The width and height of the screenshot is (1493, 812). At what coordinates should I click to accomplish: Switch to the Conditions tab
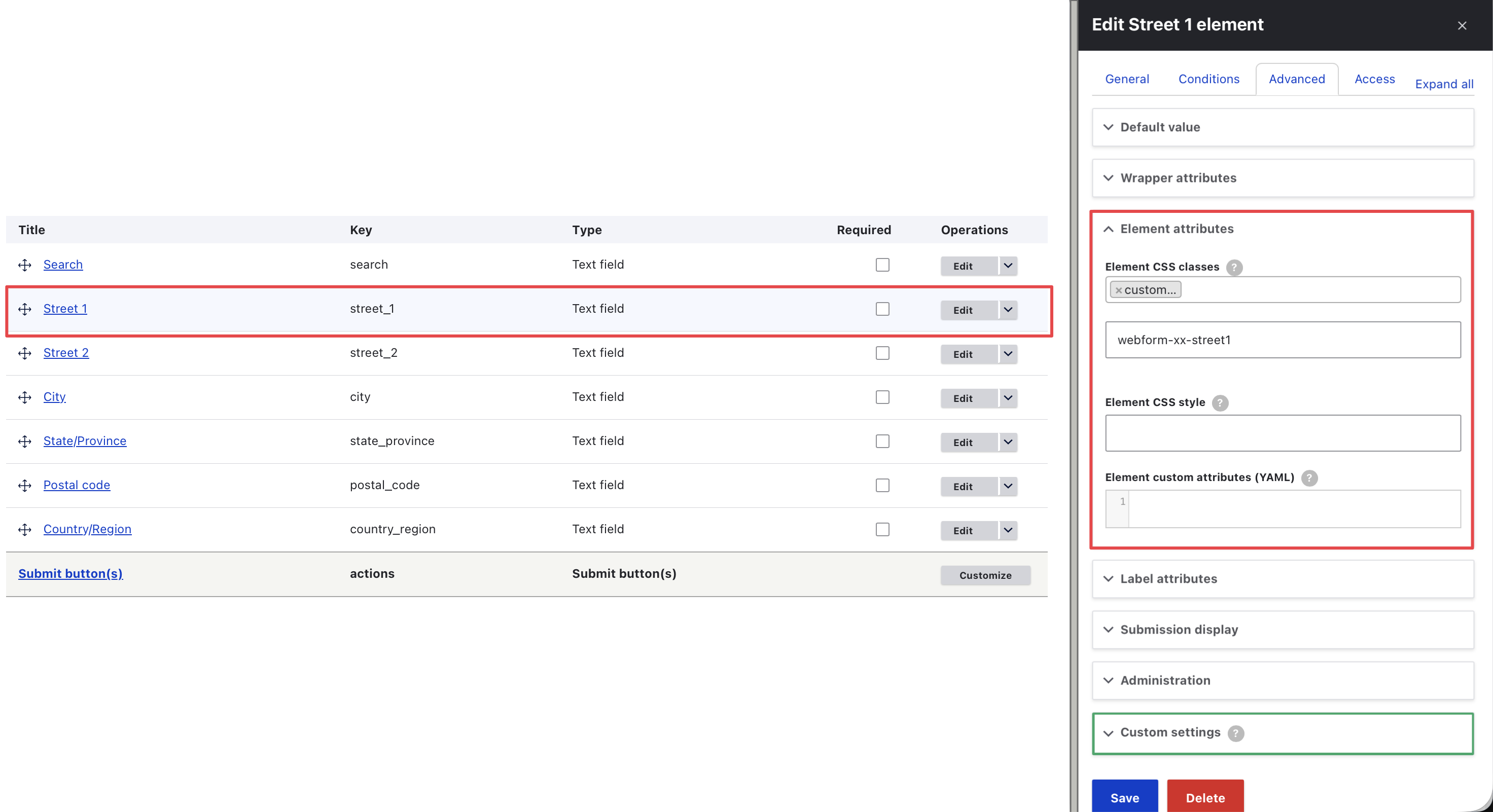click(1208, 80)
